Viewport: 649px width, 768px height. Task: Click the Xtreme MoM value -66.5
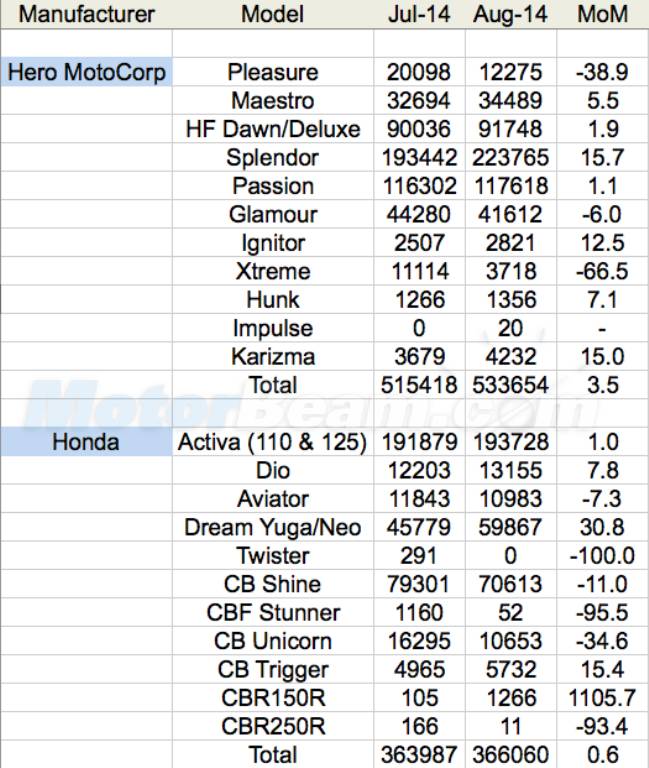click(x=603, y=271)
